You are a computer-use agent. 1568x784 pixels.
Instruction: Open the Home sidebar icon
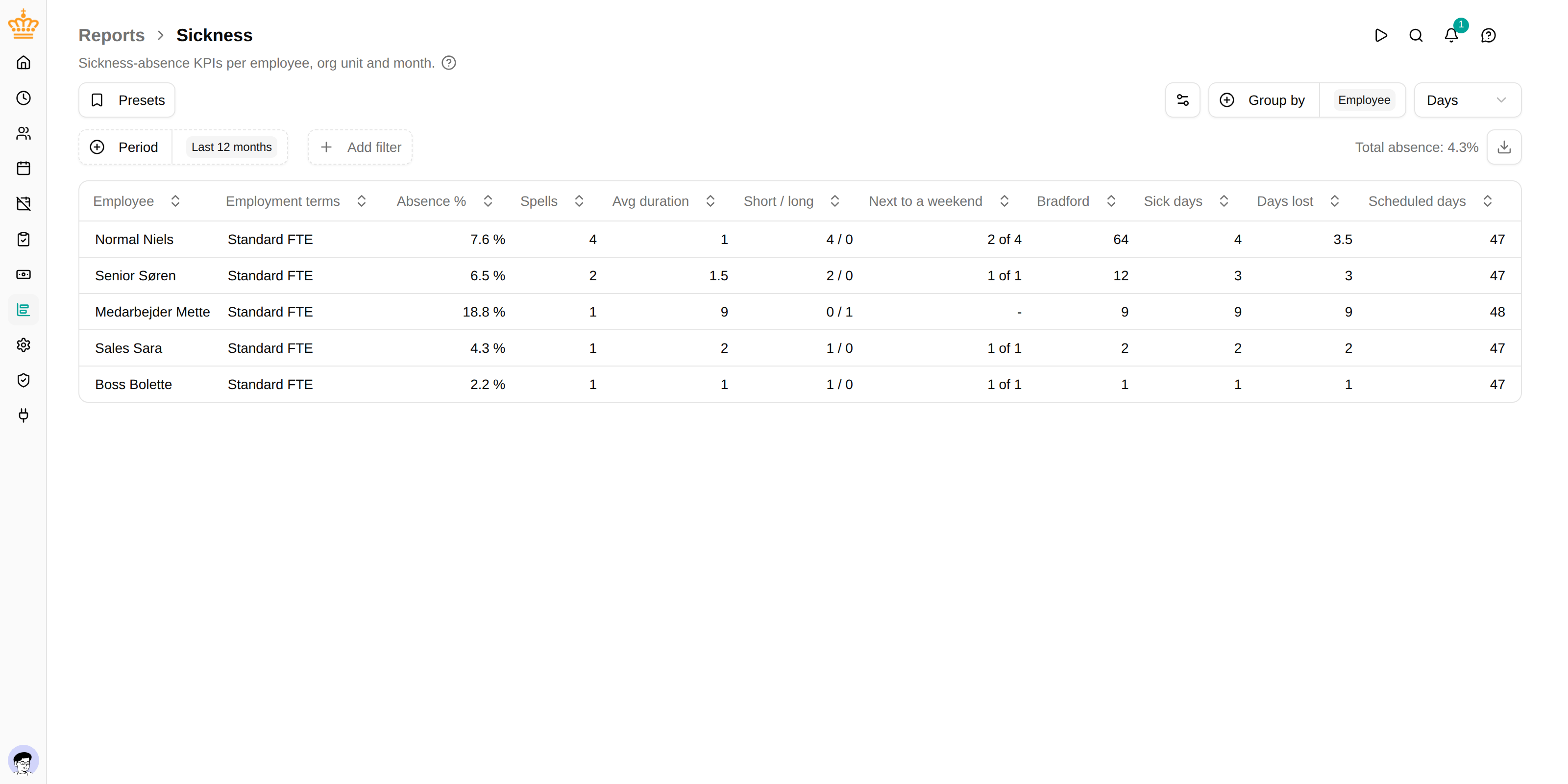pyautogui.click(x=23, y=63)
